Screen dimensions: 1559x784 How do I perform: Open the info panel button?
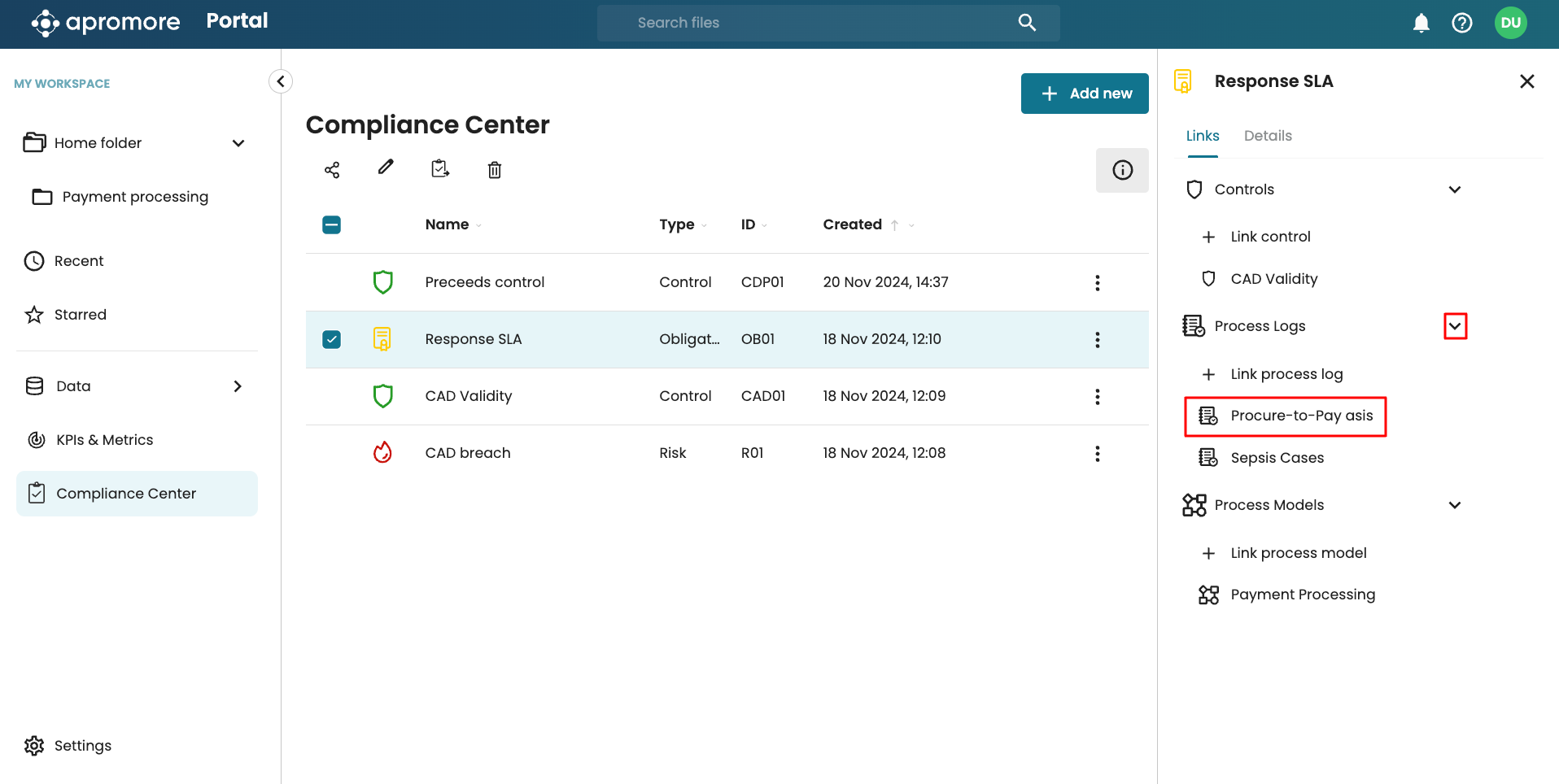tap(1122, 170)
